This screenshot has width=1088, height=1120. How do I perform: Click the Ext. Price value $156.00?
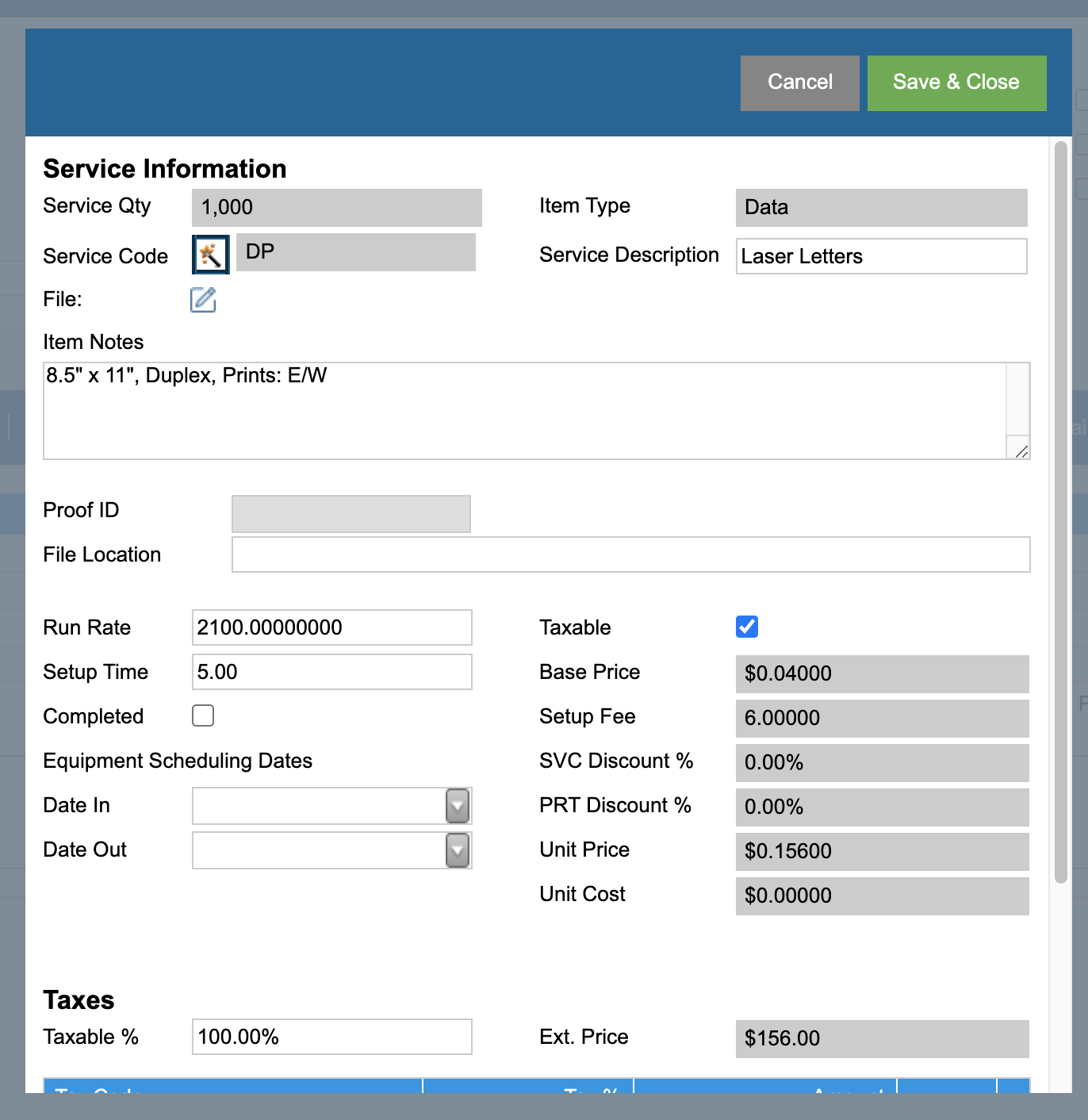(x=883, y=1039)
